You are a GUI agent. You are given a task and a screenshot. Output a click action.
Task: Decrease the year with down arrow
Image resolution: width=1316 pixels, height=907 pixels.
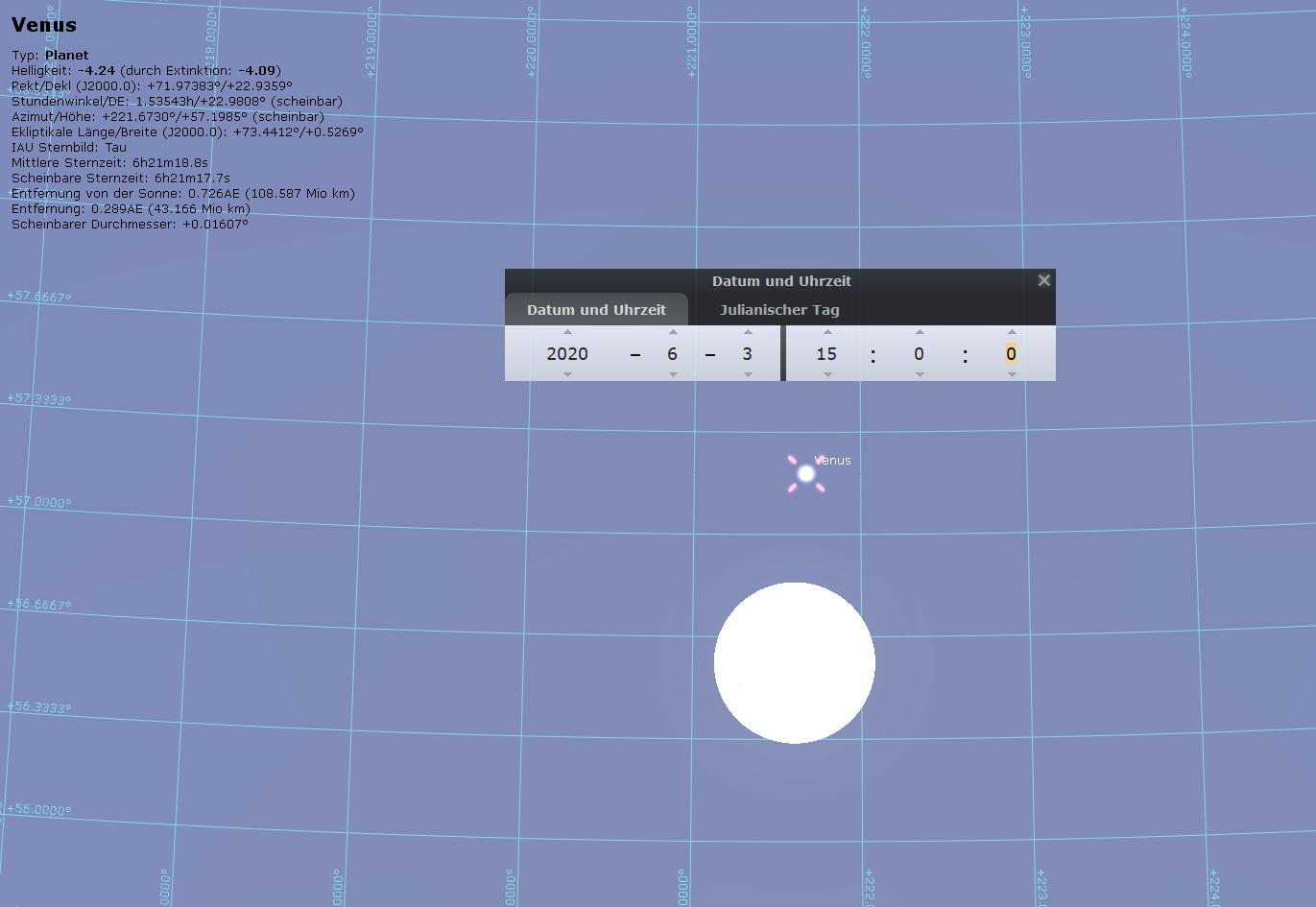(x=567, y=374)
